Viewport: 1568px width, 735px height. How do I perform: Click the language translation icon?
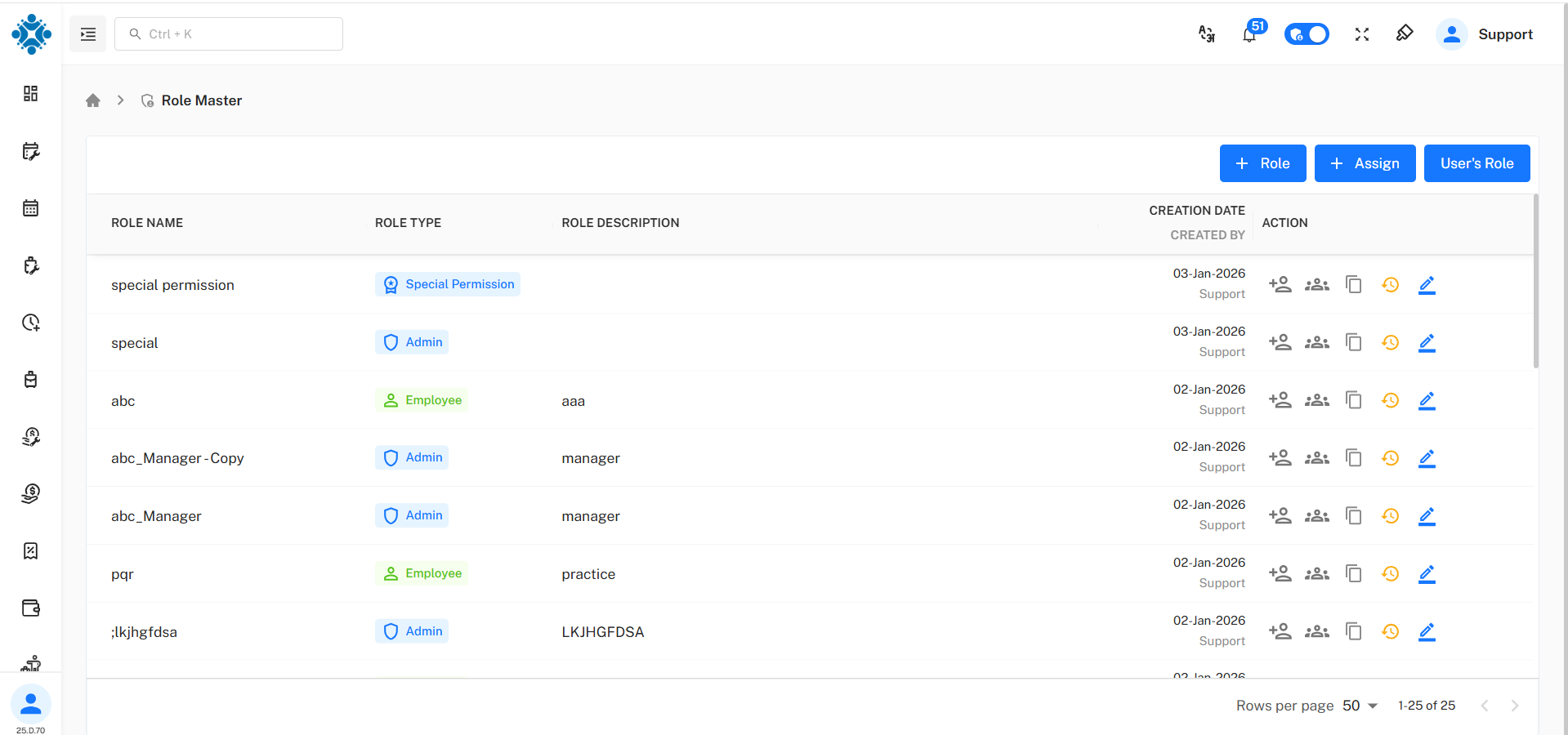point(1207,34)
